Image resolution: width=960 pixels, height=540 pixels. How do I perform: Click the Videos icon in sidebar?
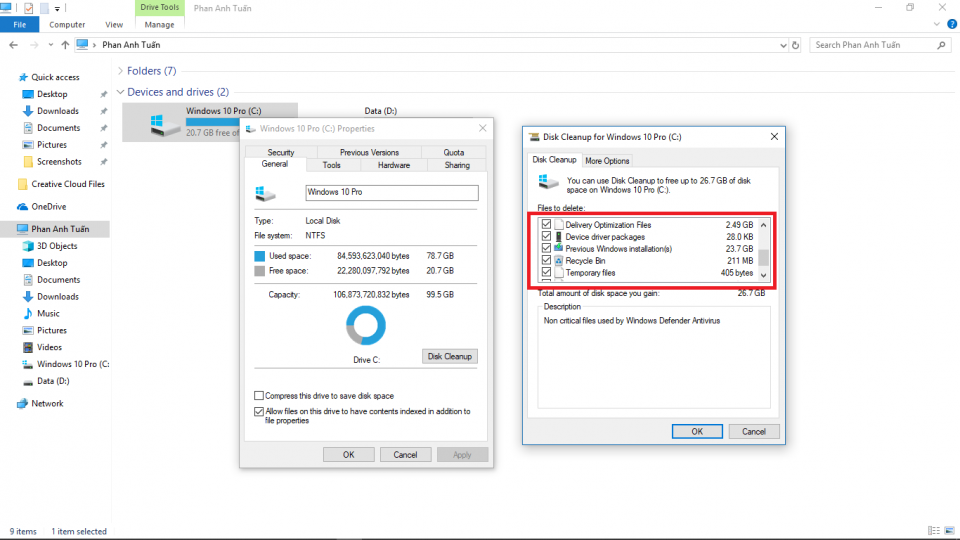(28, 347)
